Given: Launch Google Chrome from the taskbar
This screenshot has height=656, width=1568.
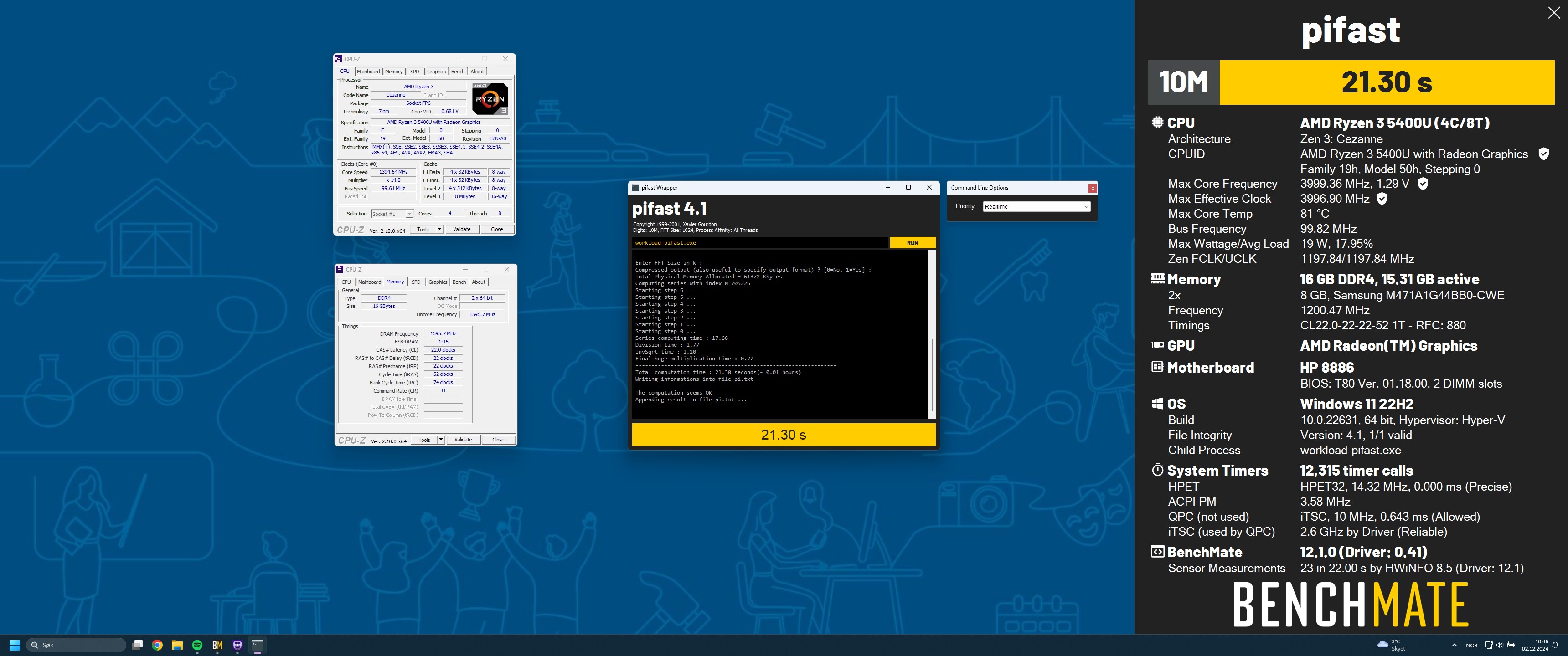Looking at the screenshot, I should pos(157,645).
